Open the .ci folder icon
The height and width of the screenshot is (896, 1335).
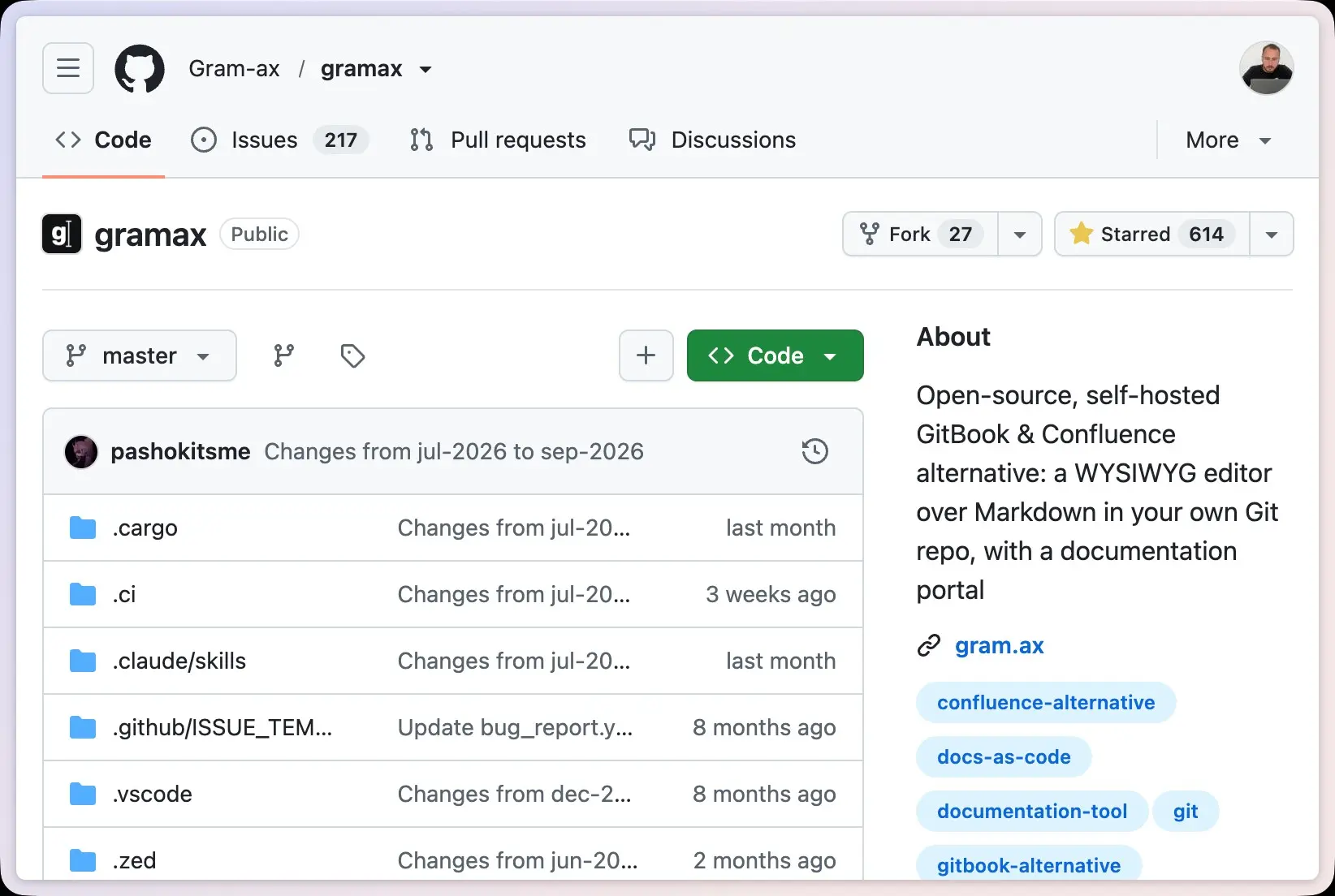tap(83, 594)
